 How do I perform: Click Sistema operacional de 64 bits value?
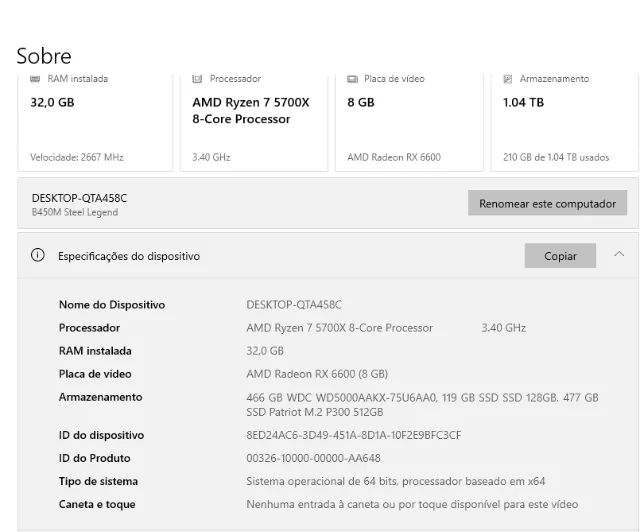(x=396, y=481)
